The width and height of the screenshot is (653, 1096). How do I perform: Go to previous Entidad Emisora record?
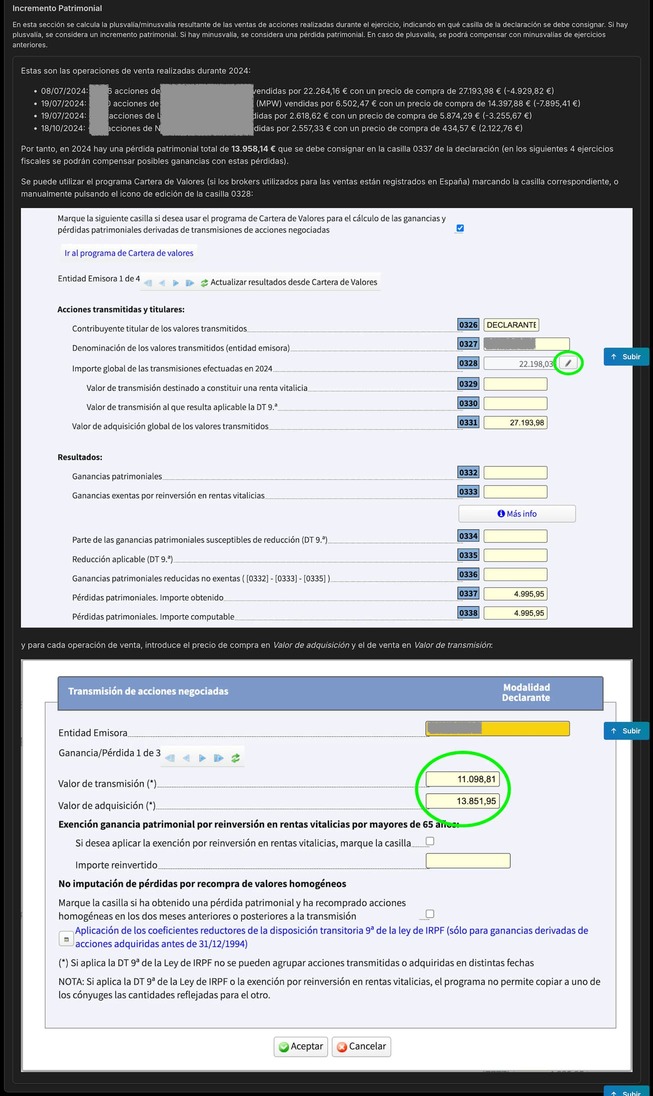(x=162, y=283)
